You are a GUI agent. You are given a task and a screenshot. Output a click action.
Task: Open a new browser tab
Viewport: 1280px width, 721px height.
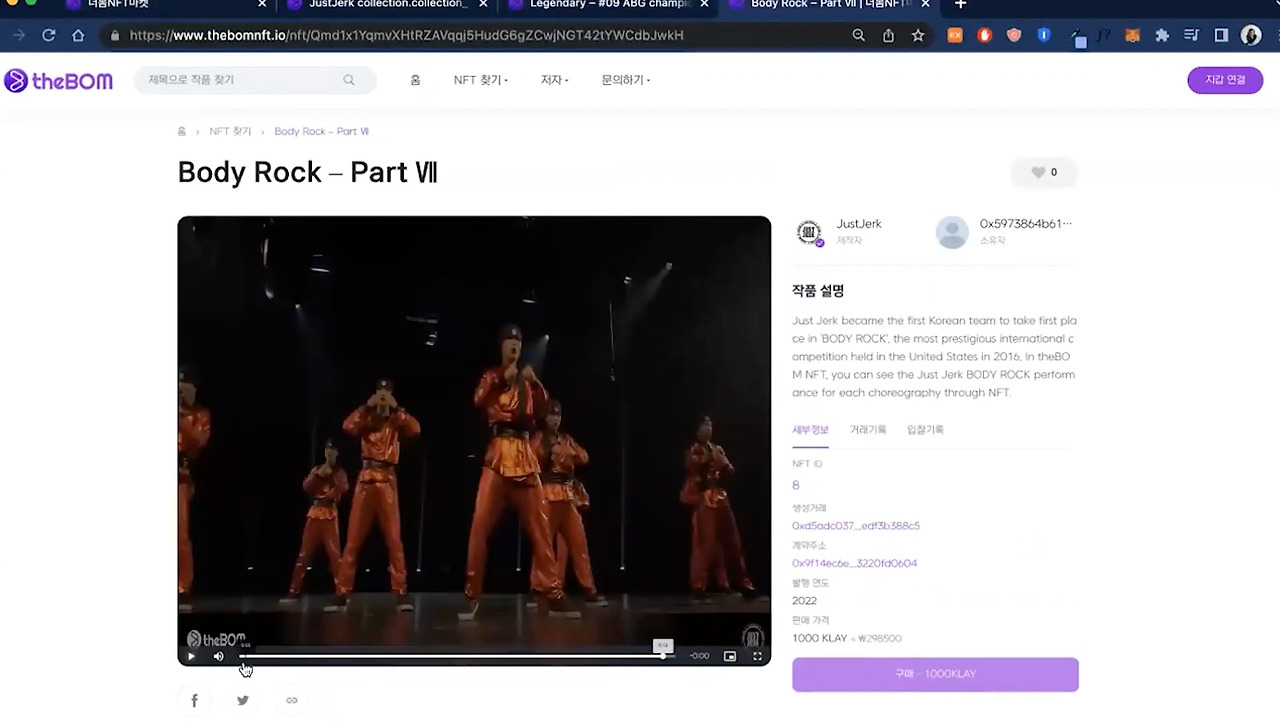pos(960,5)
